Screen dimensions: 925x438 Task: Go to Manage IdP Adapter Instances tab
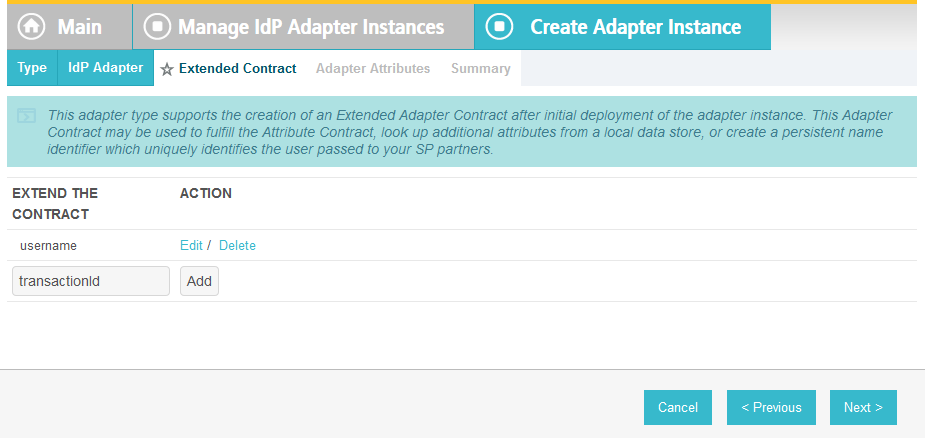click(303, 27)
